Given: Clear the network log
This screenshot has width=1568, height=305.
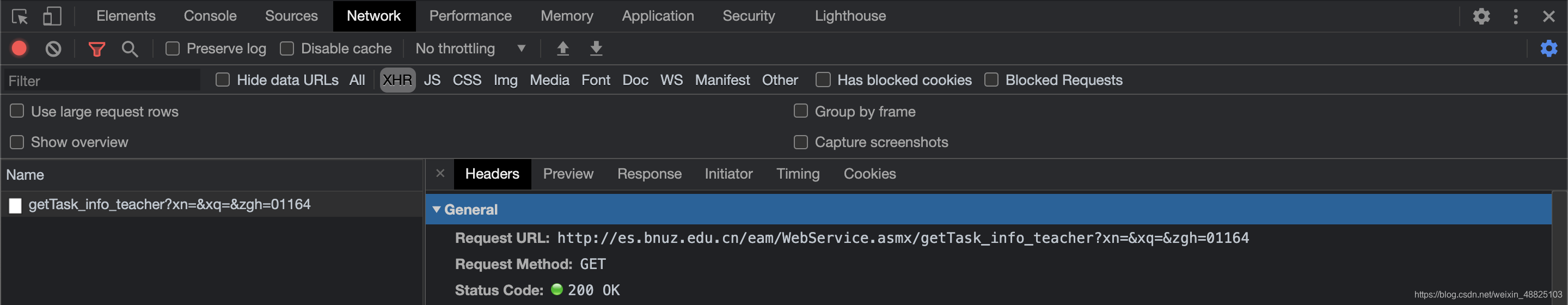Looking at the screenshot, I should point(53,48).
